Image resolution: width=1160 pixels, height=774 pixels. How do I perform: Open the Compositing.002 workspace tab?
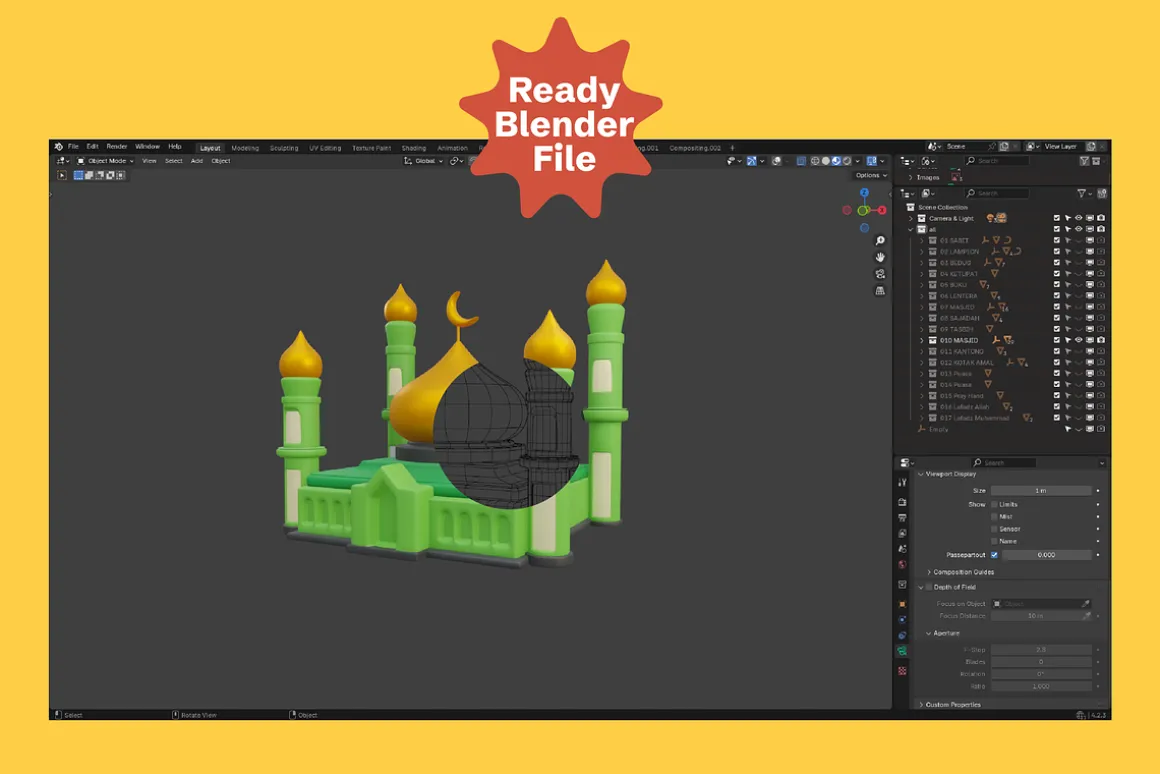pyautogui.click(x=695, y=148)
